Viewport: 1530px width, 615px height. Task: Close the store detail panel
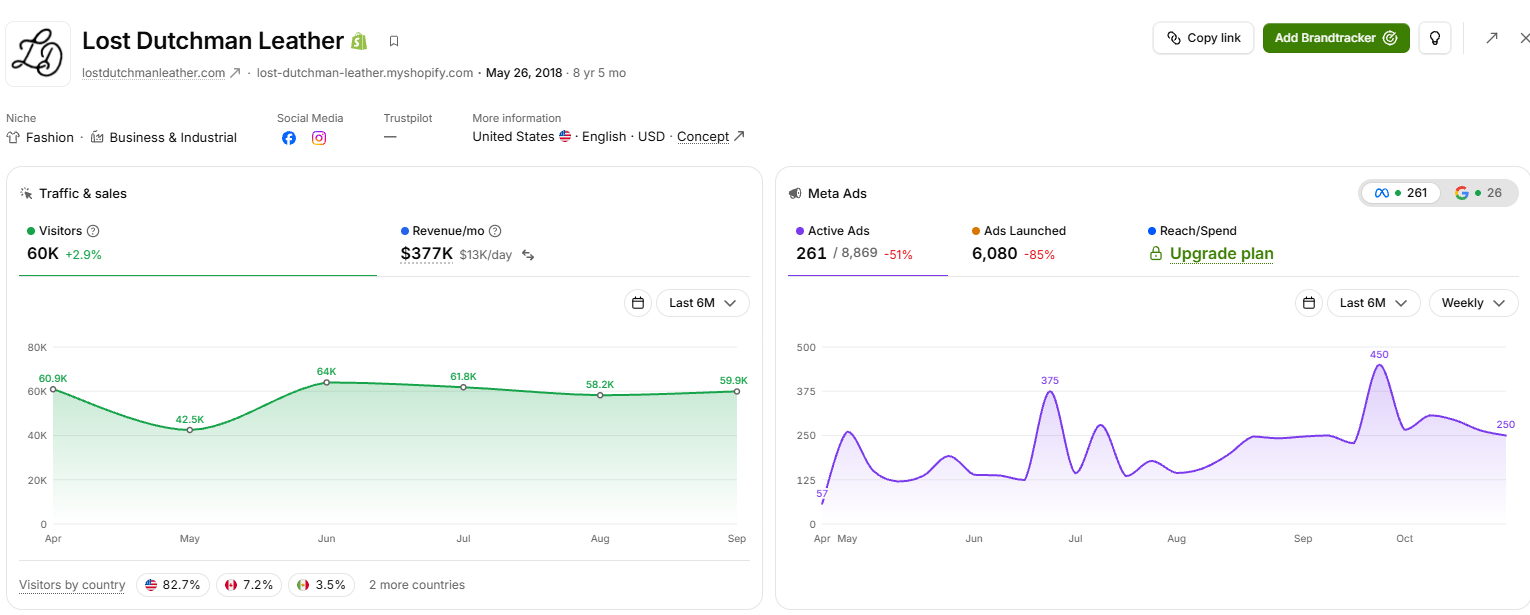click(x=1524, y=38)
